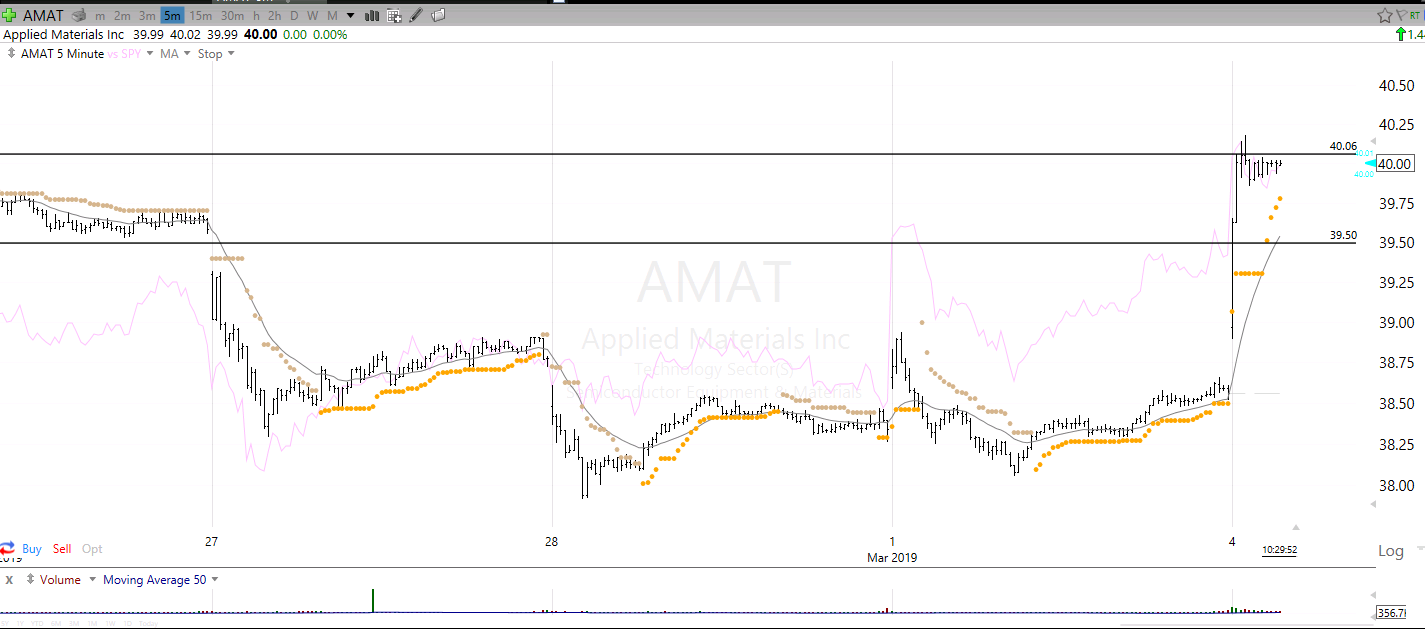Select the Daily 'D' timeframe

point(294,16)
